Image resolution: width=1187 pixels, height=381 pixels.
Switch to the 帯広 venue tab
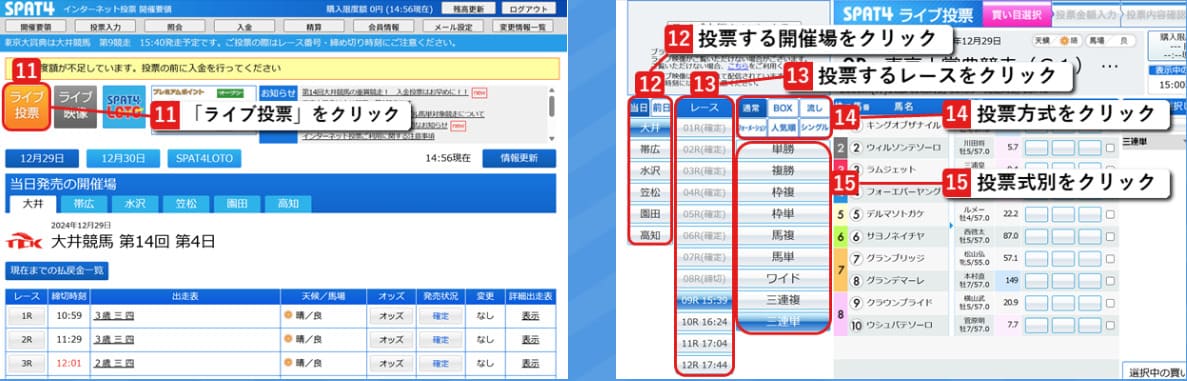[84, 203]
